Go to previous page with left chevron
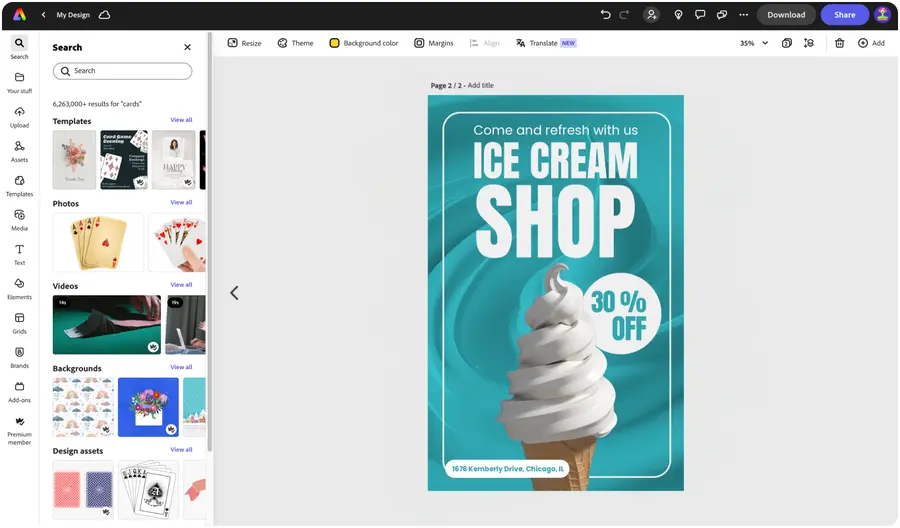 click(234, 293)
